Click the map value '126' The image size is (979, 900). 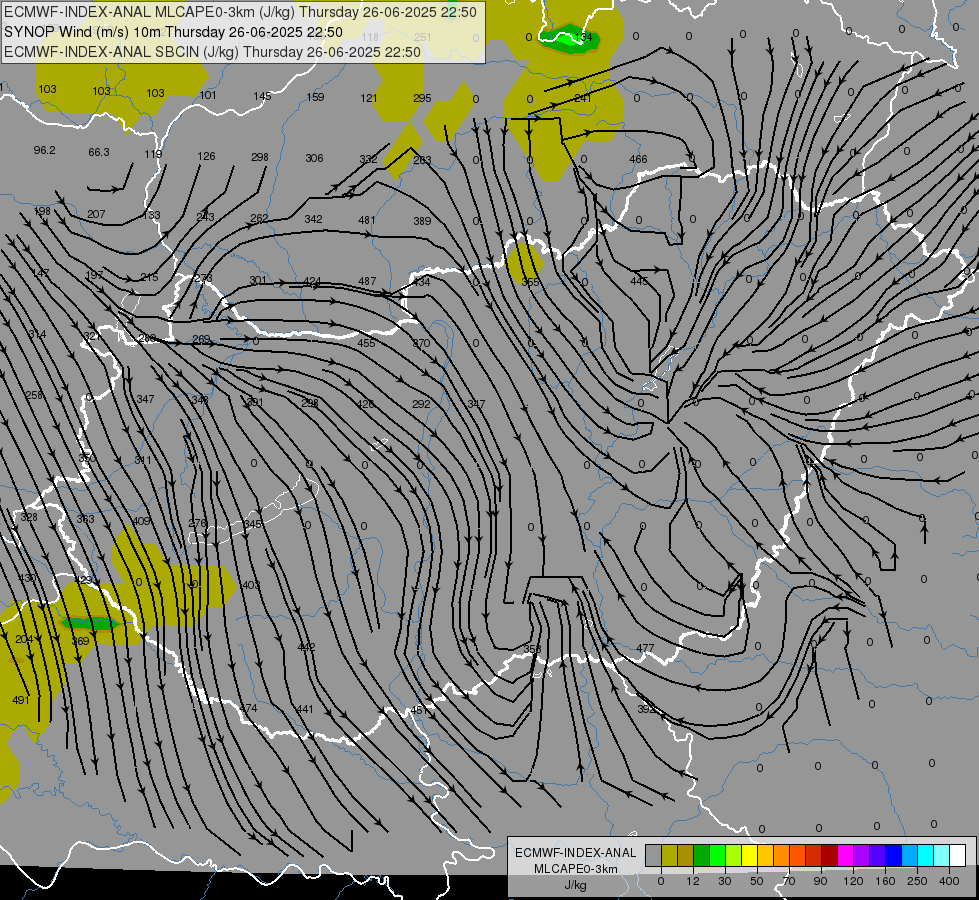click(x=207, y=156)
